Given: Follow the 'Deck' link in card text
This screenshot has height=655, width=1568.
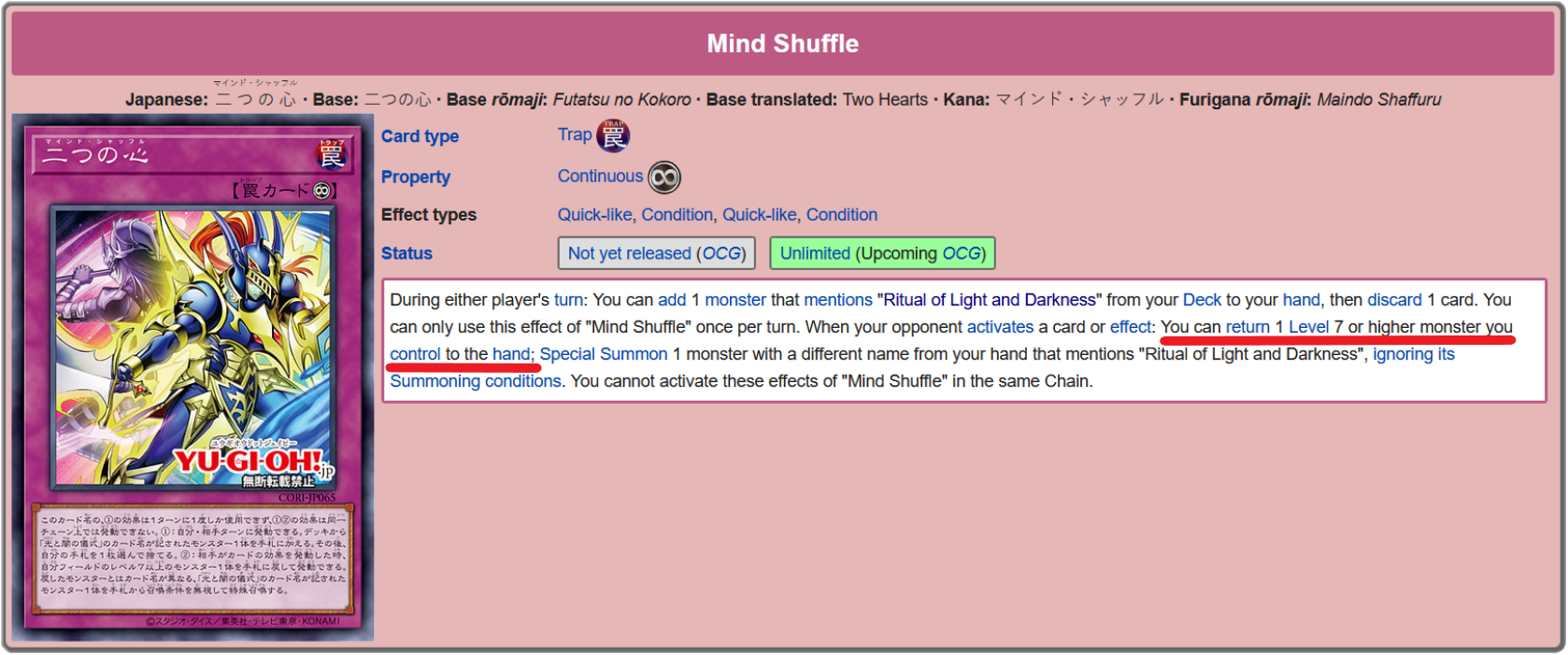Looking at the screenshot, I should pos(1202,300).
